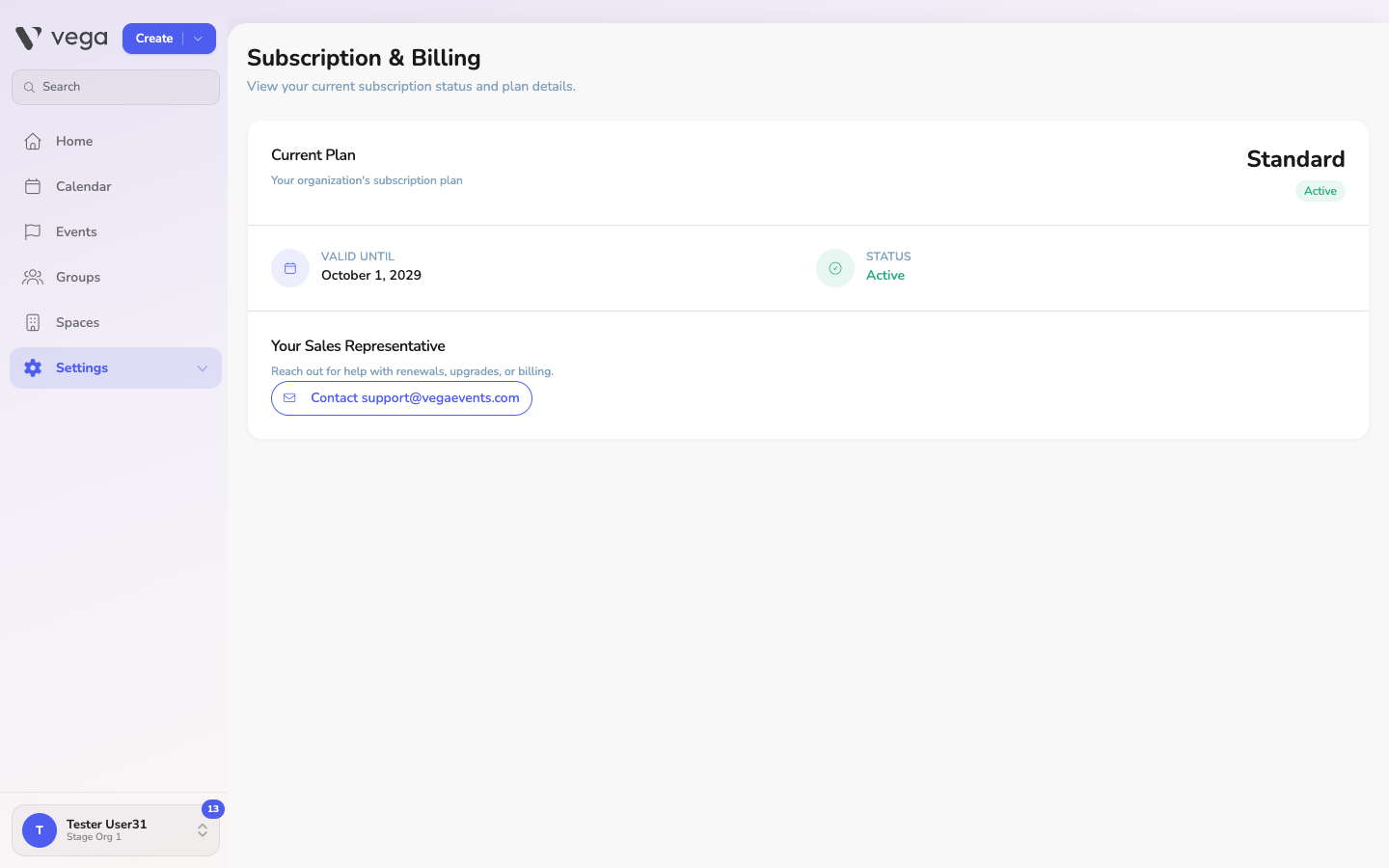
Task: Click the green Active badge under Standard
Action: (1321, 191)
